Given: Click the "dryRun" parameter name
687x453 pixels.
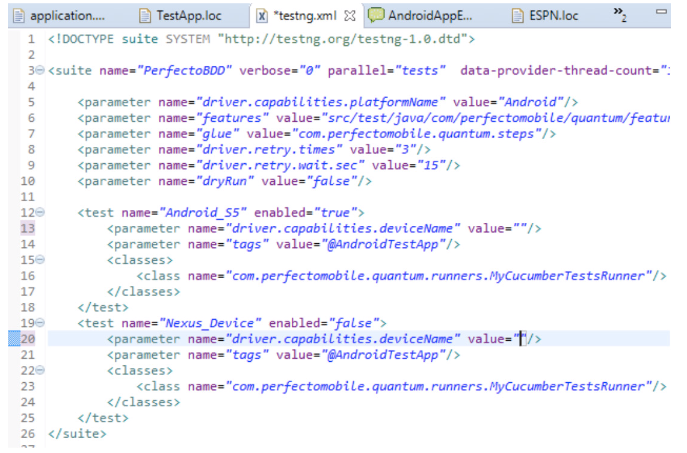Looking at the screenshot, I should [224, 181].
